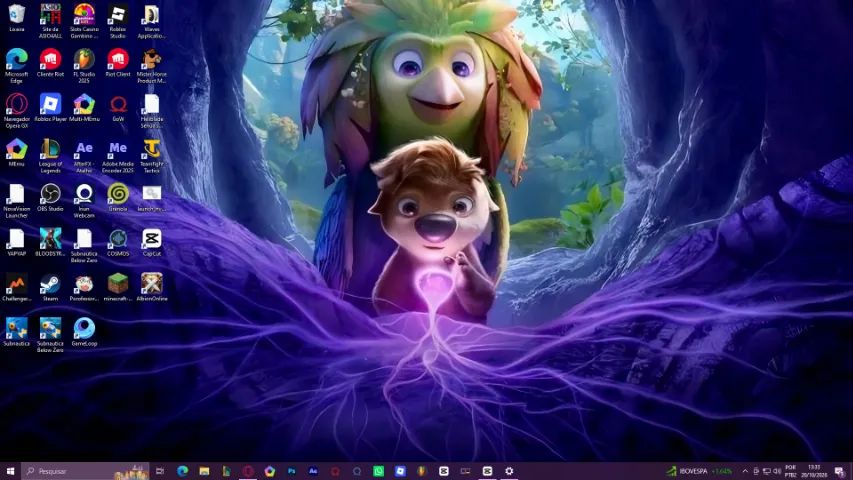Viewport: 853px width, 480px height.
Task: Open the Windows Start menu
Action: click(x=10, y=471)
